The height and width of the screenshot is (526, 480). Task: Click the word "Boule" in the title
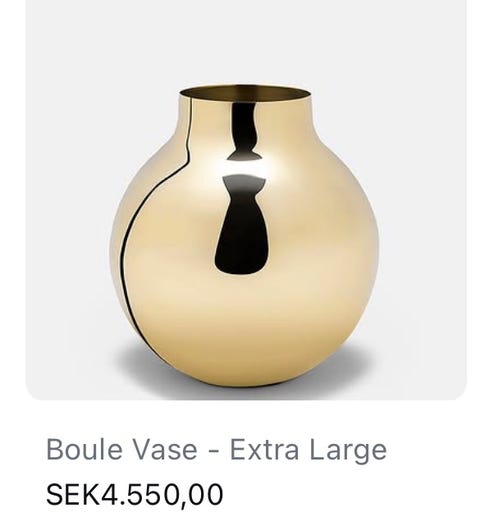84,449
